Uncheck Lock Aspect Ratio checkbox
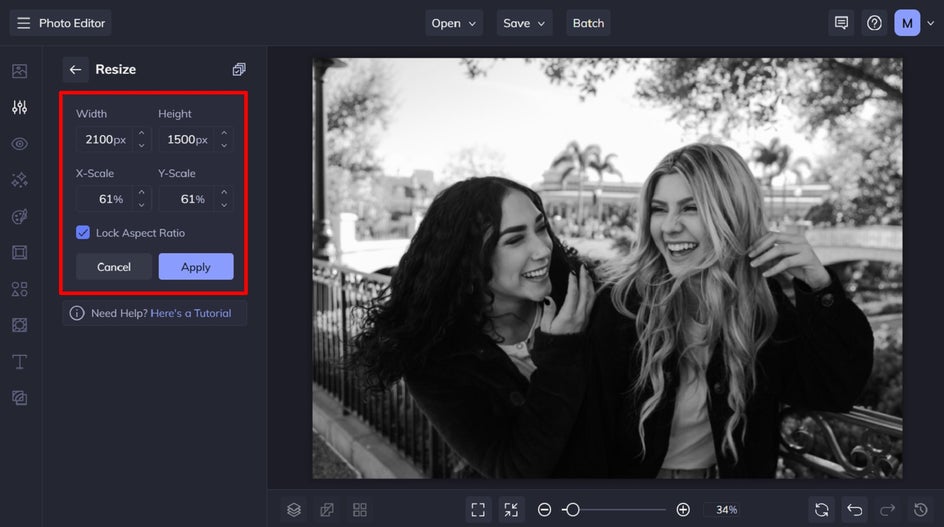944x527 pixels. (x=83, y=232)
